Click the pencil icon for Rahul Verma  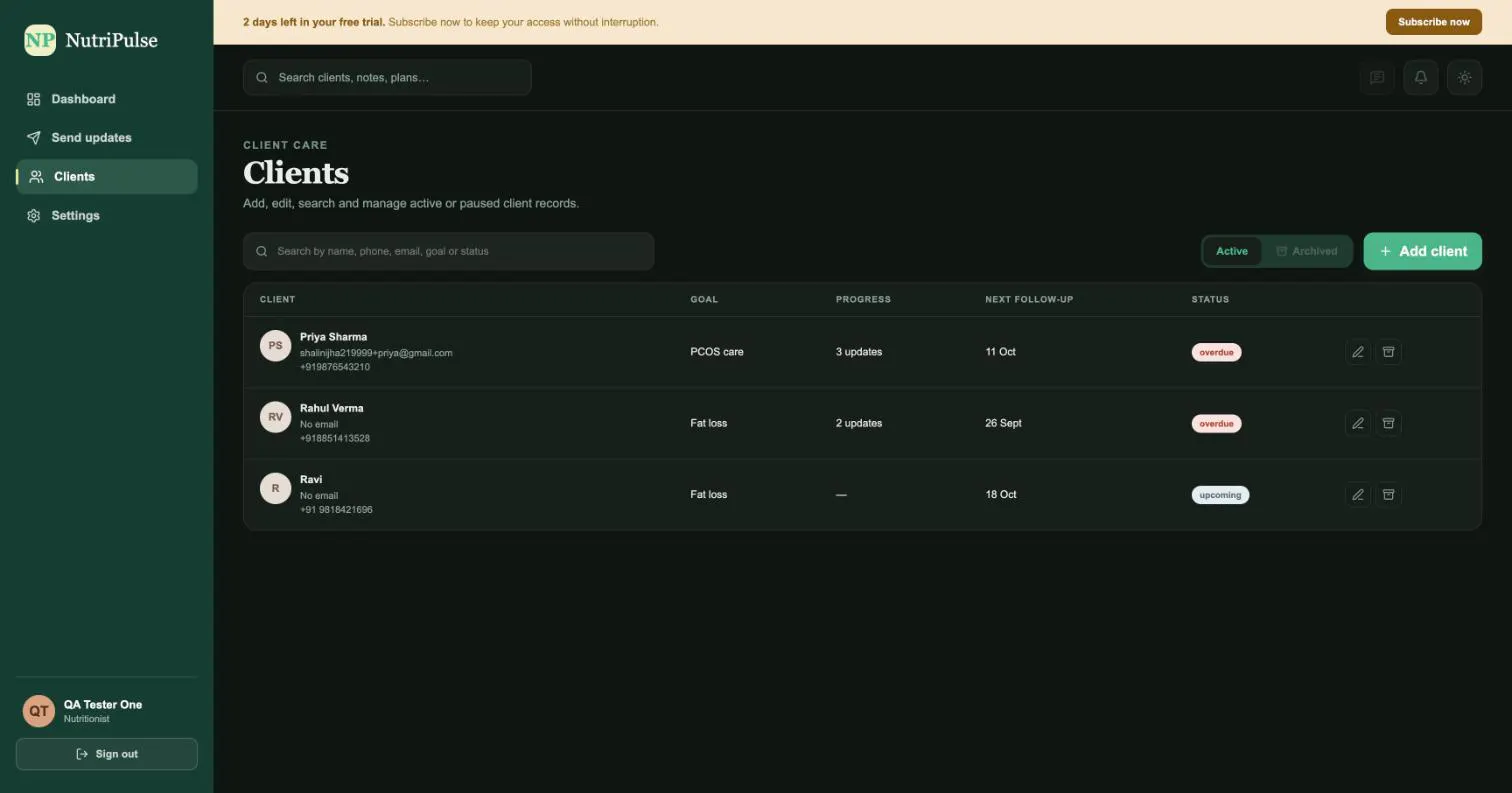tap(1358, 423)
